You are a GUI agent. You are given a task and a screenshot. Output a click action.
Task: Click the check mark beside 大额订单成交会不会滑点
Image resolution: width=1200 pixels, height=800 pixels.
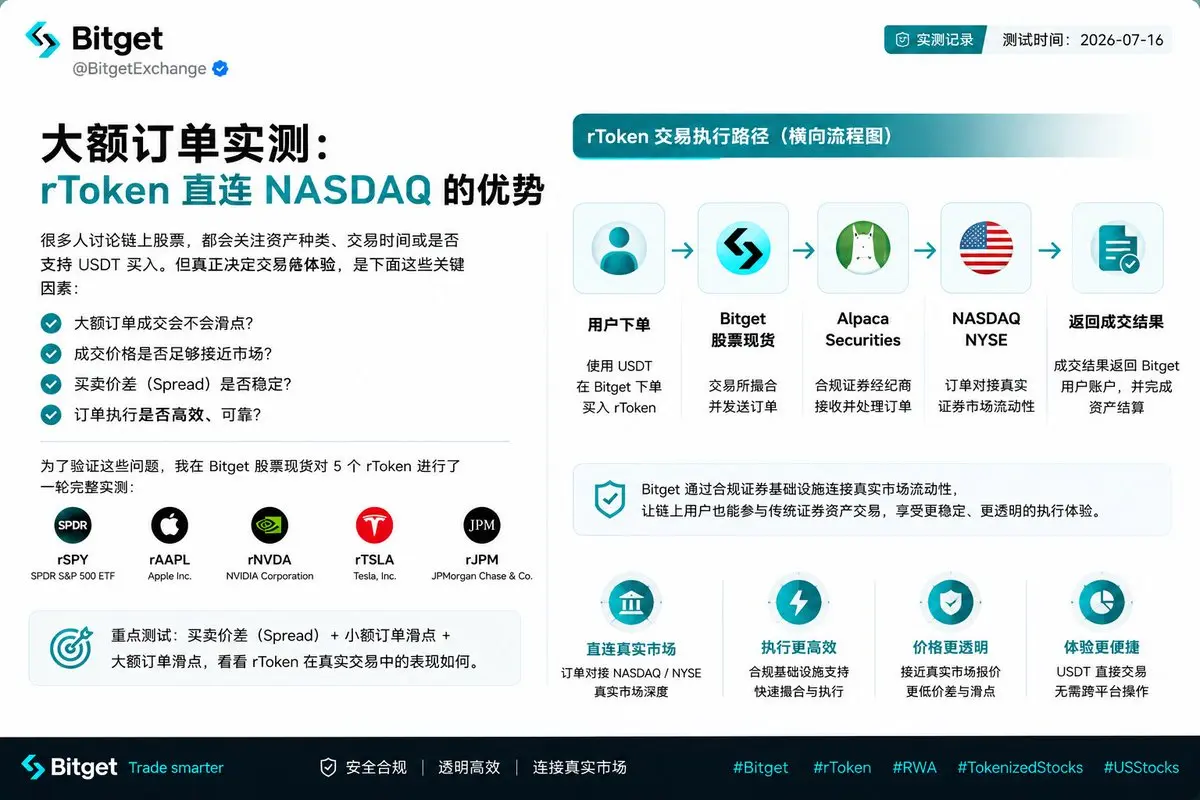tap(50, 323)
